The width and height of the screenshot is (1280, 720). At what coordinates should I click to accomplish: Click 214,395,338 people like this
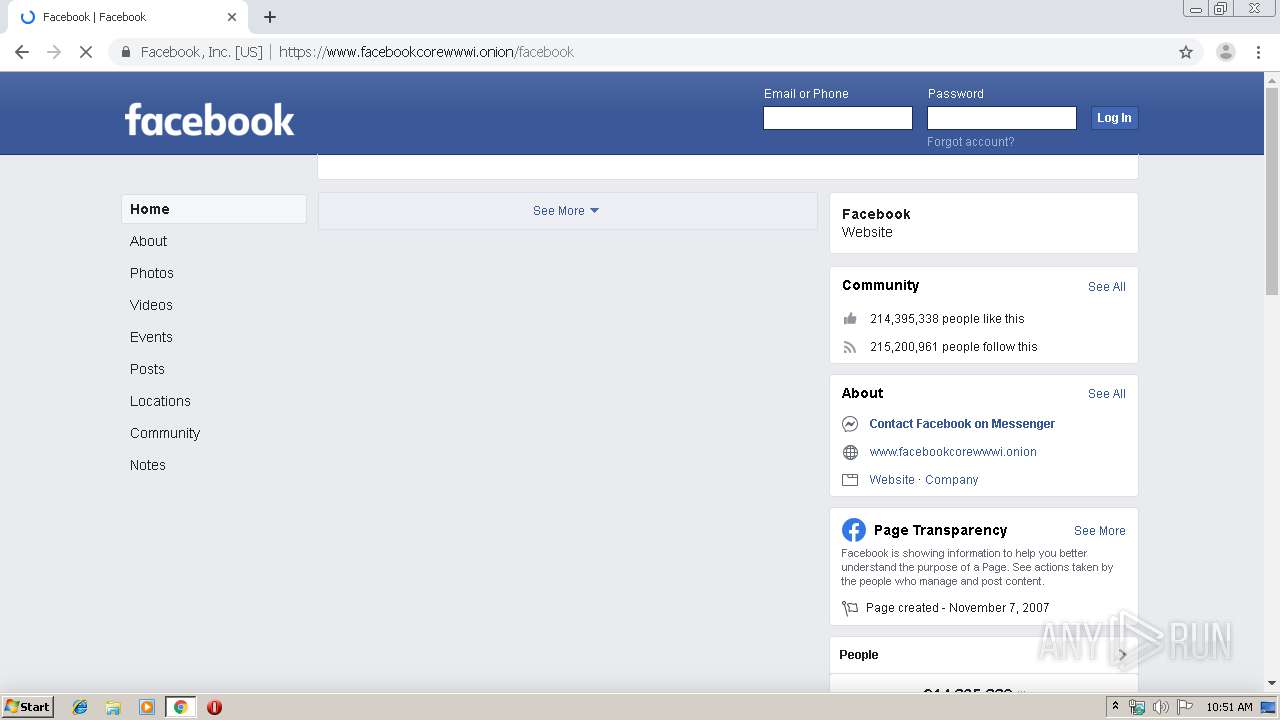(947, 319)
